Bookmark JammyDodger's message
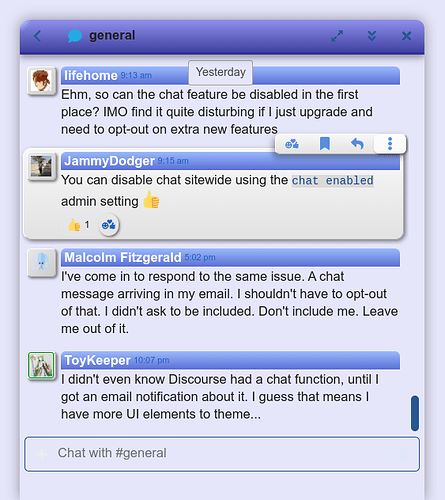 [x=325, y=144]
